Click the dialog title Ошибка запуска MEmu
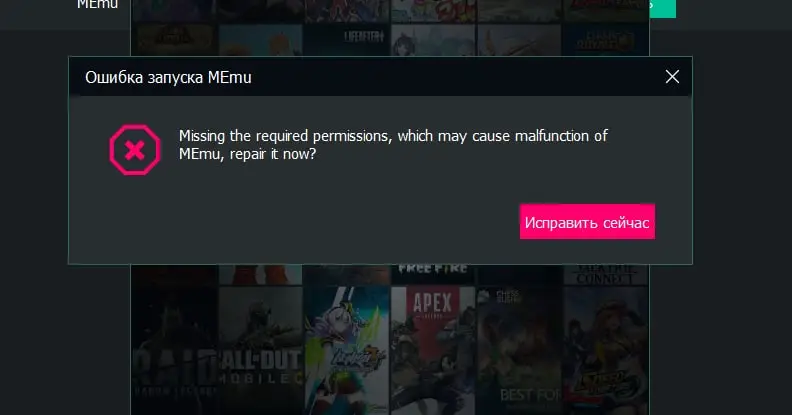Image resolution: width=792 pixels, height=415 pixels. click(x=168, y=77)
